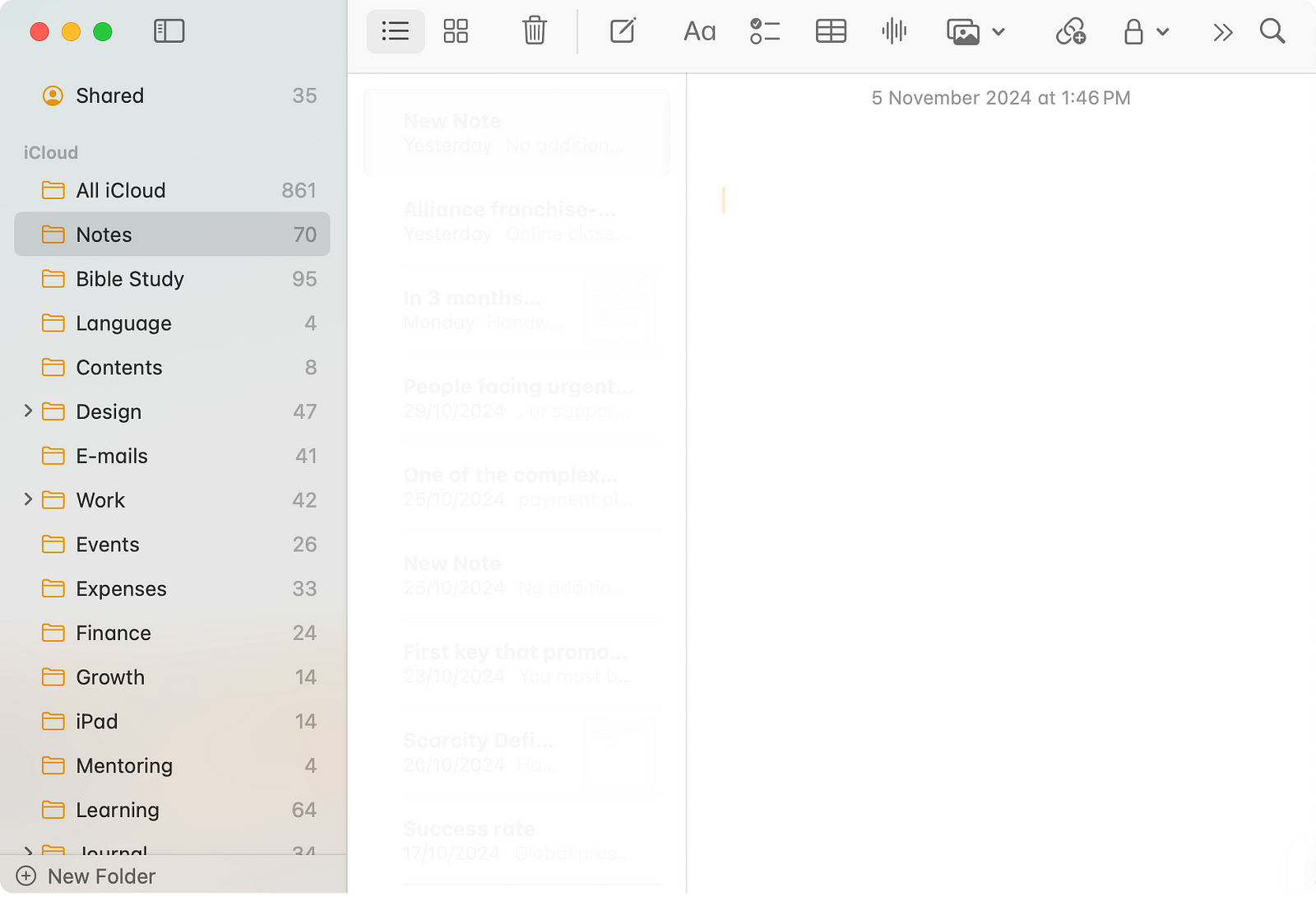The width and height of the screenshot is (1316, 901).
Task: Click the 'In 3 months' note thumbnail
Action: coord(619,309)
